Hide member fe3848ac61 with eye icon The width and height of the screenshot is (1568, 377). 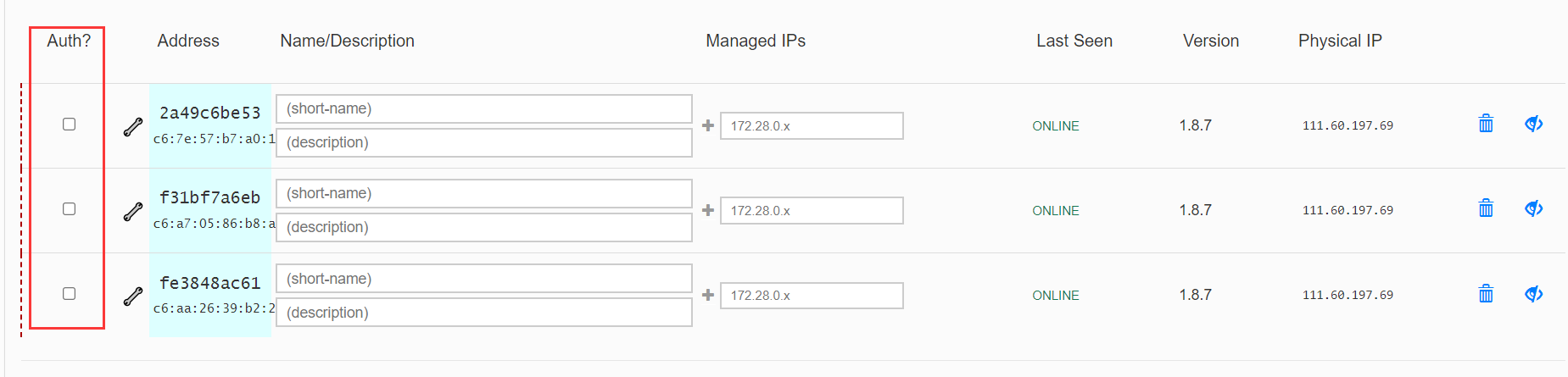(x=1533, y=294)
